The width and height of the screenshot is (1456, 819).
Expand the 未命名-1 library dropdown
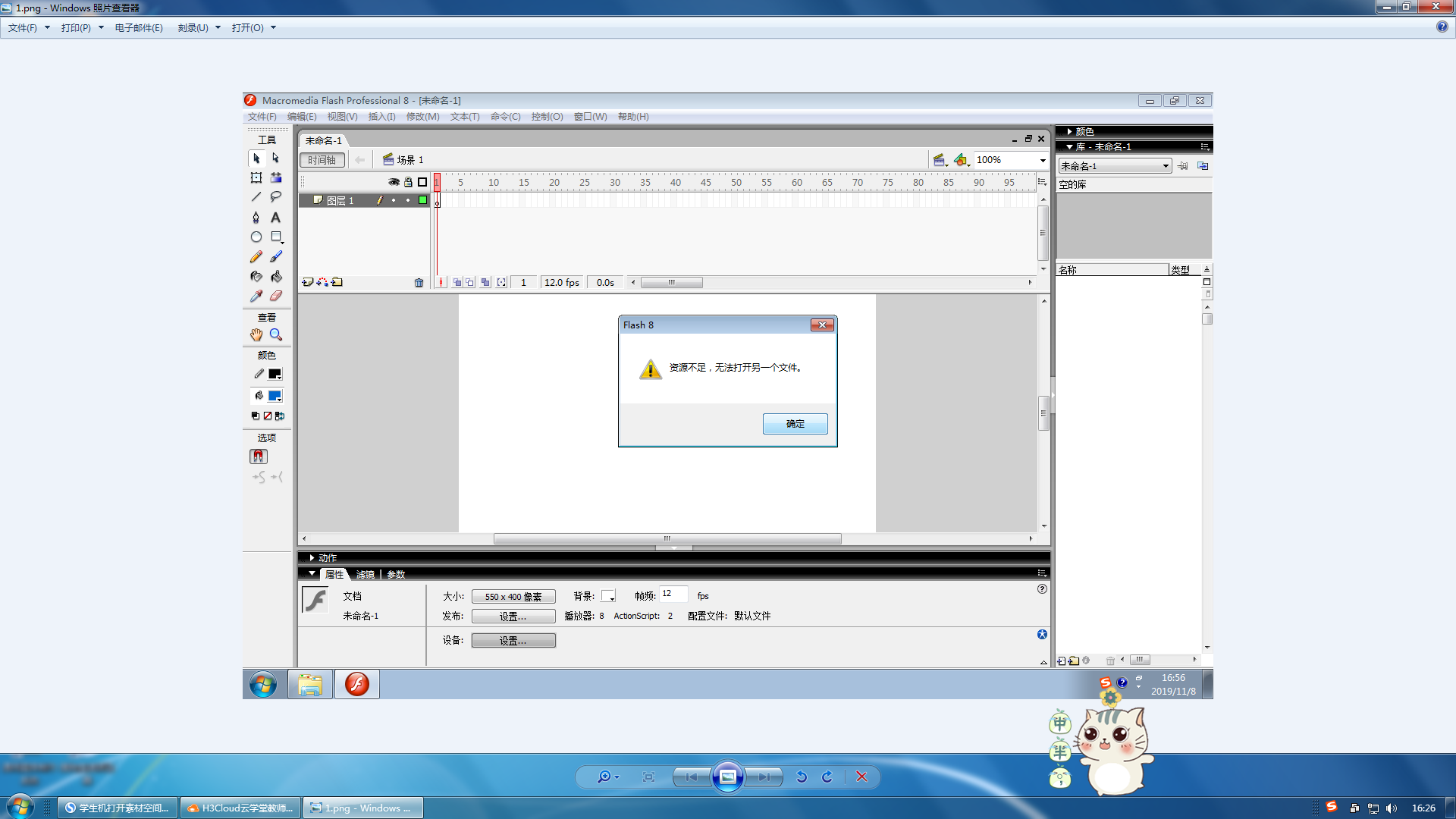coord(1166,166)
